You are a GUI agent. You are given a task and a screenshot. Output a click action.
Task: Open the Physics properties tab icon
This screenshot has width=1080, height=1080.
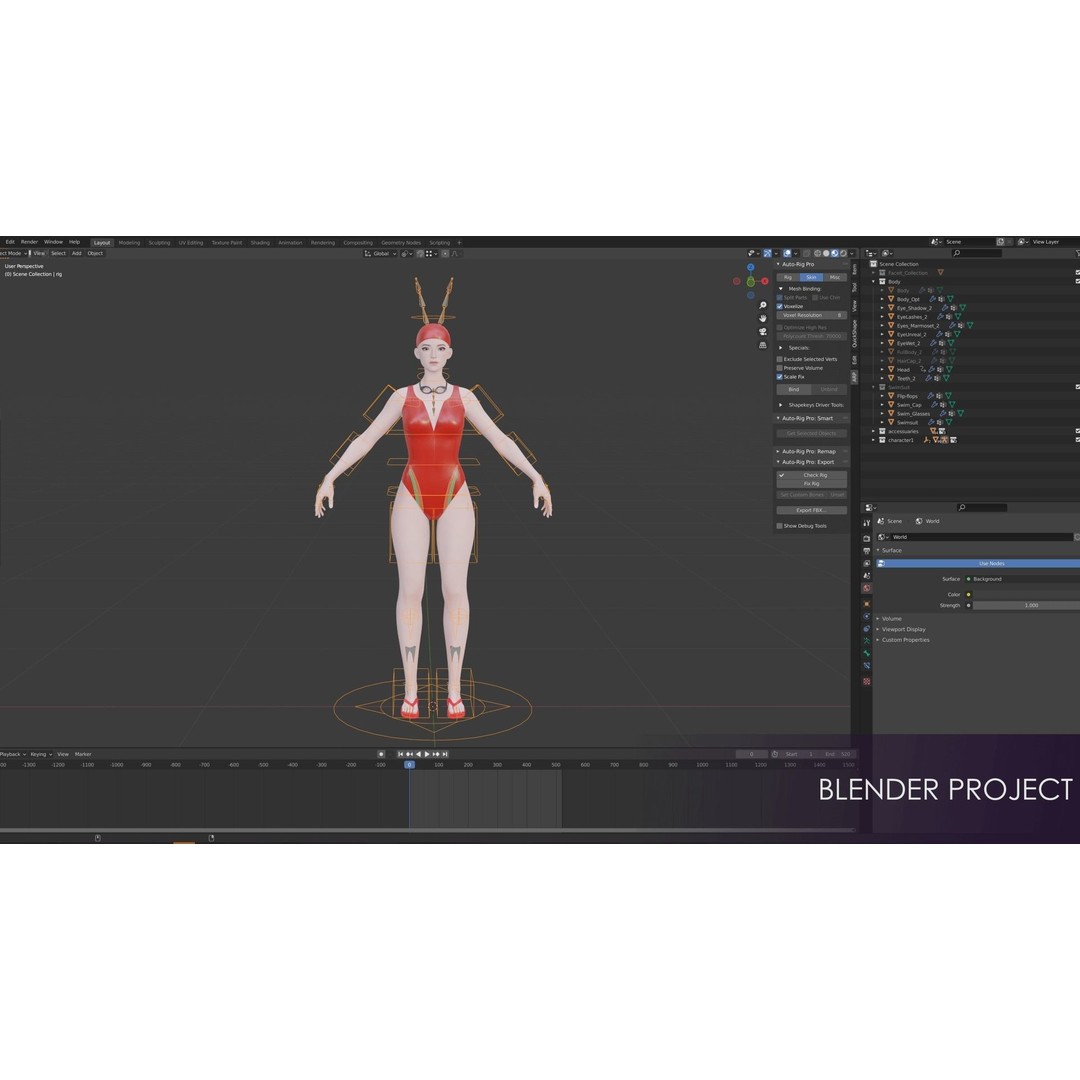point(866,616)
